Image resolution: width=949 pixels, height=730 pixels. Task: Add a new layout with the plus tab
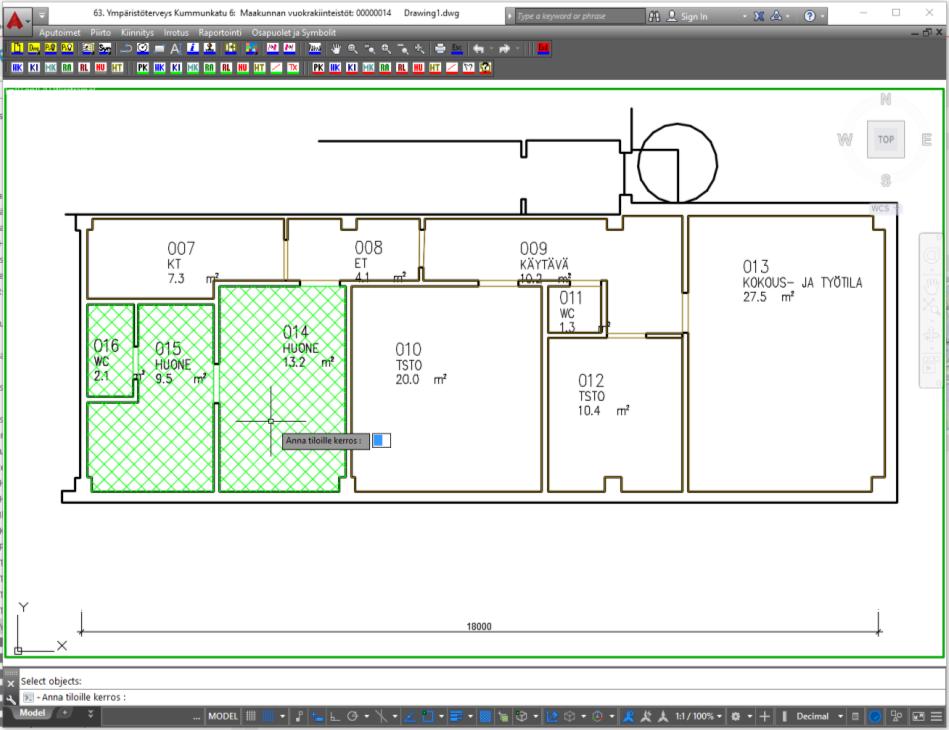point(64,713)
